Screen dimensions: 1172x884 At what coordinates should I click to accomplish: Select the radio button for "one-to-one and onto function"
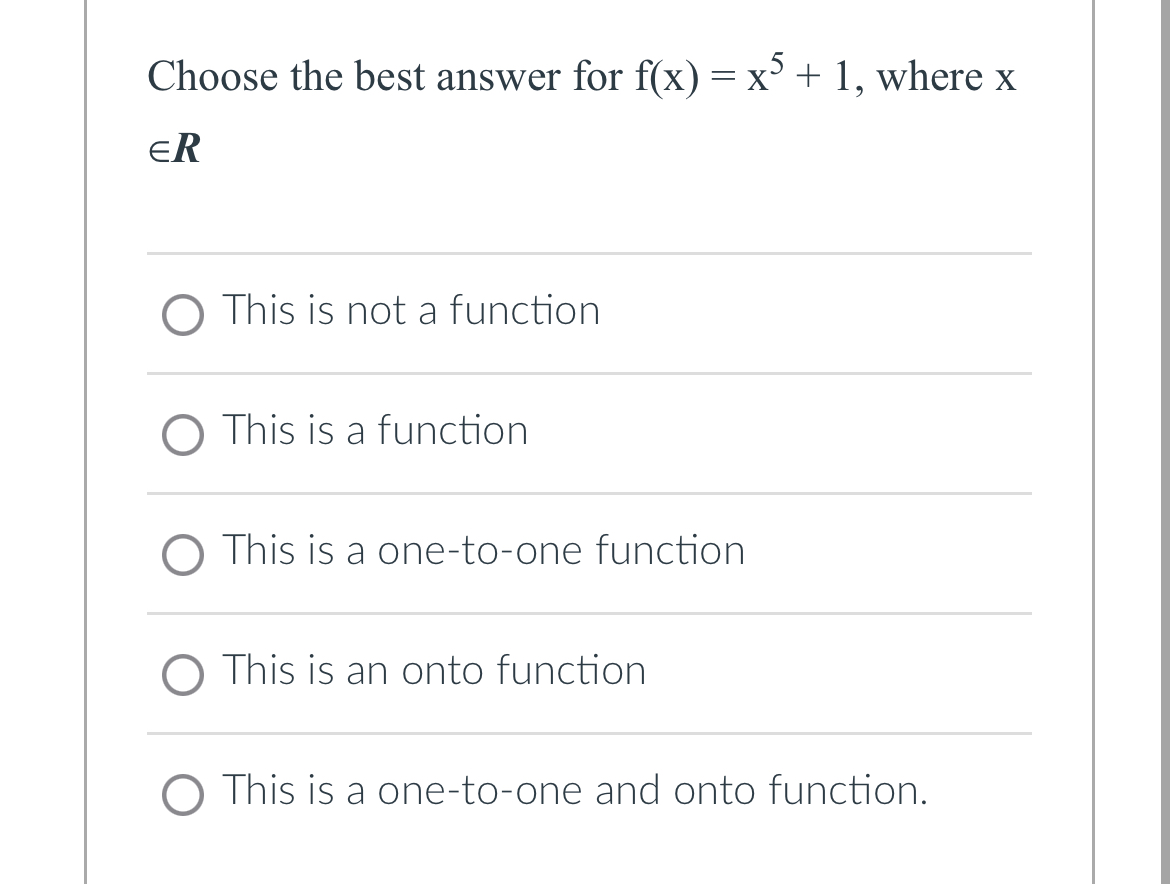pos(182,796)
